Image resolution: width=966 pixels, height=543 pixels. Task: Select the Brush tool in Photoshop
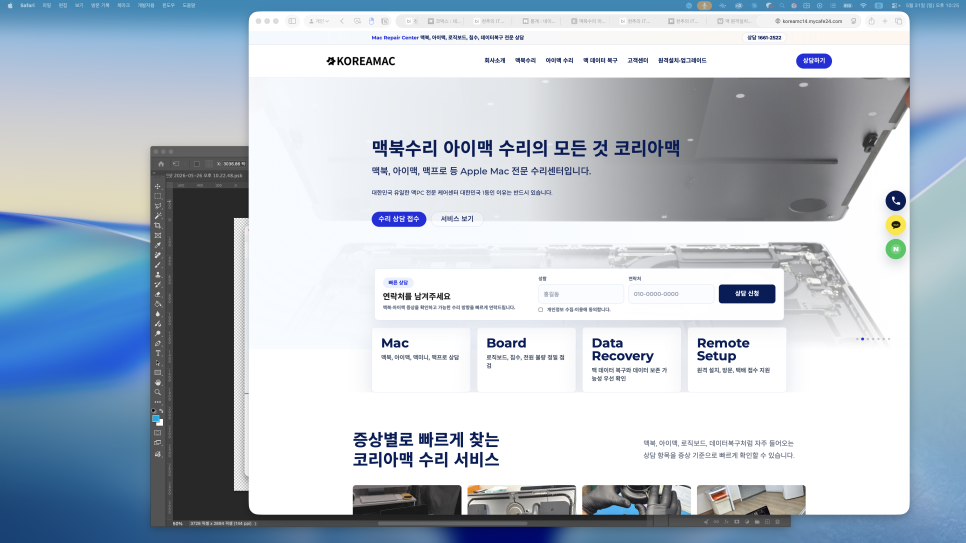[158, 265]
